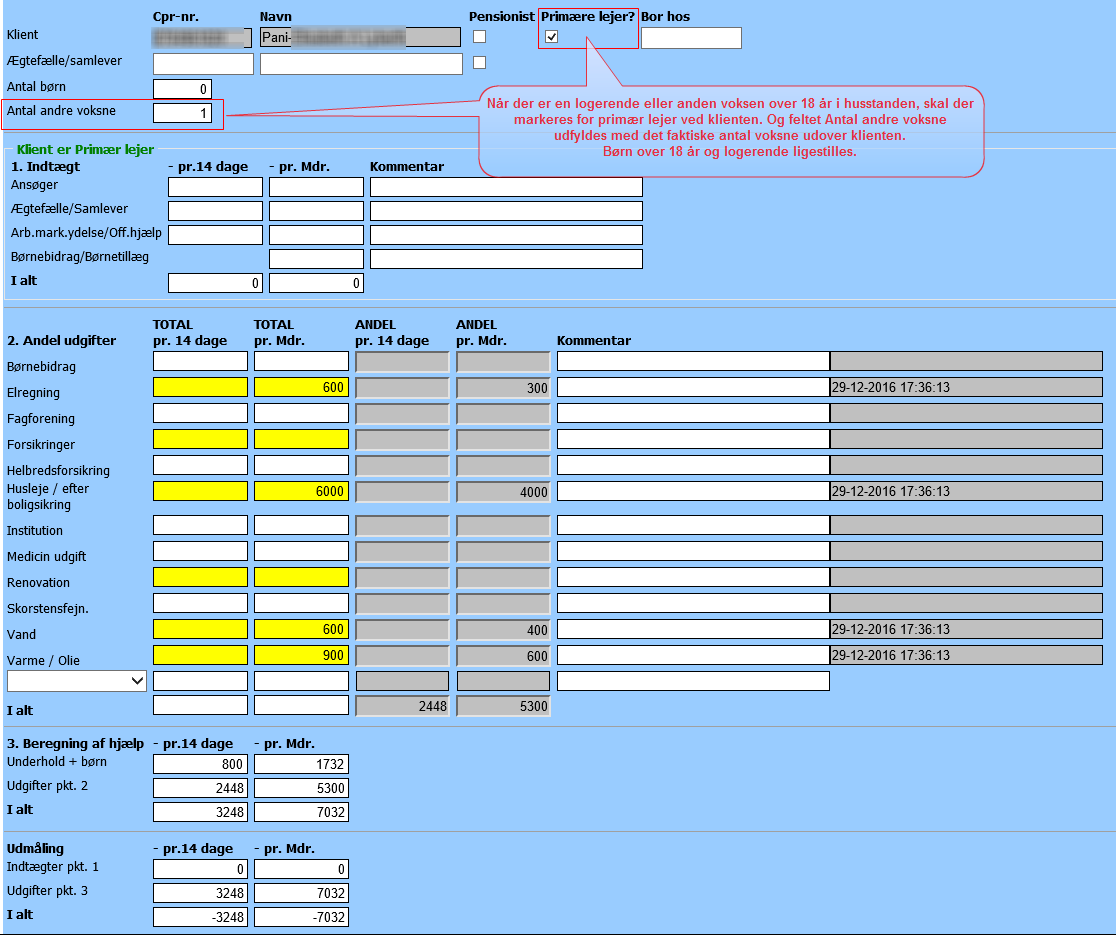
Task: Click the Husleje Kommentar field
Action: pyautogui.click(x=693, y=491)
